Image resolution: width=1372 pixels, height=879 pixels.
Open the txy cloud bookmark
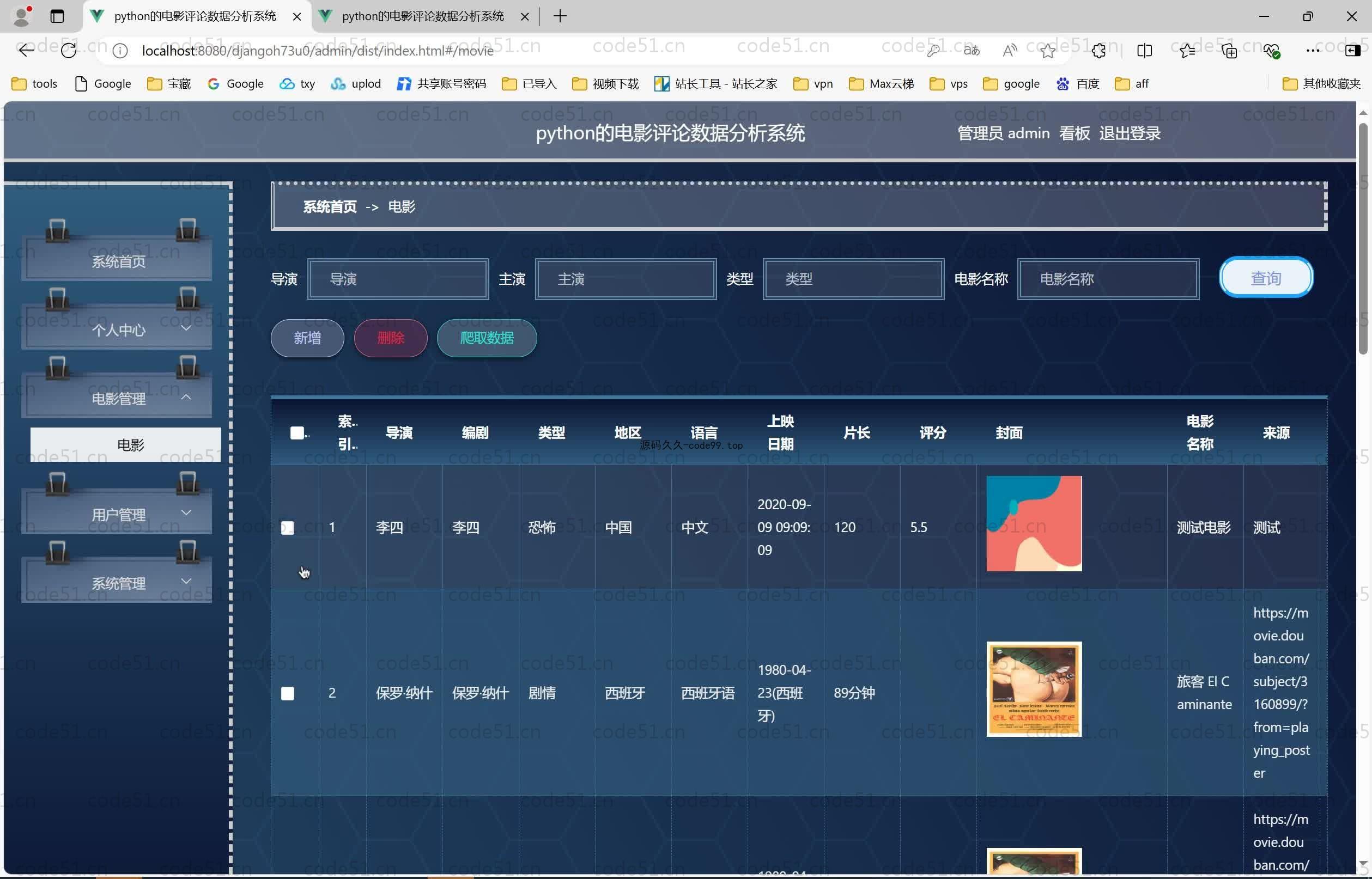click(298, 84)
